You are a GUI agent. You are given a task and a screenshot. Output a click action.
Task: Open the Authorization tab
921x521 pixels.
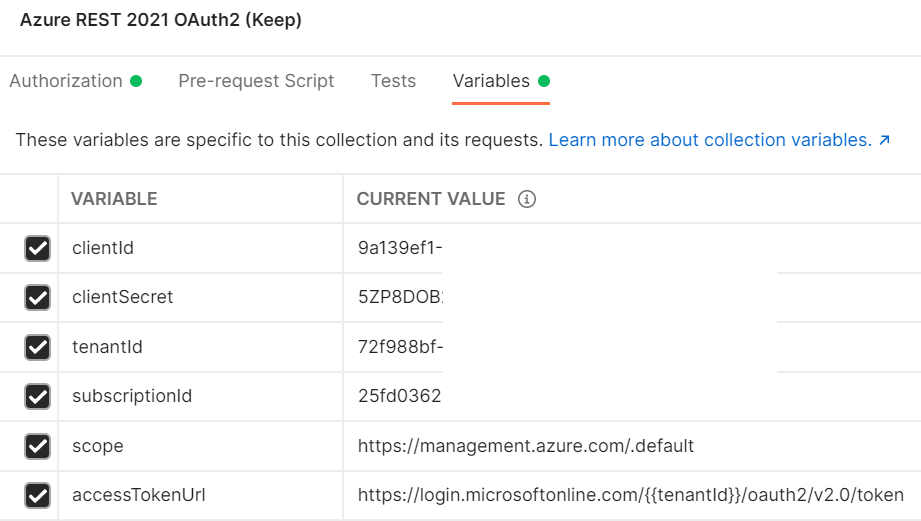[75, 80]
